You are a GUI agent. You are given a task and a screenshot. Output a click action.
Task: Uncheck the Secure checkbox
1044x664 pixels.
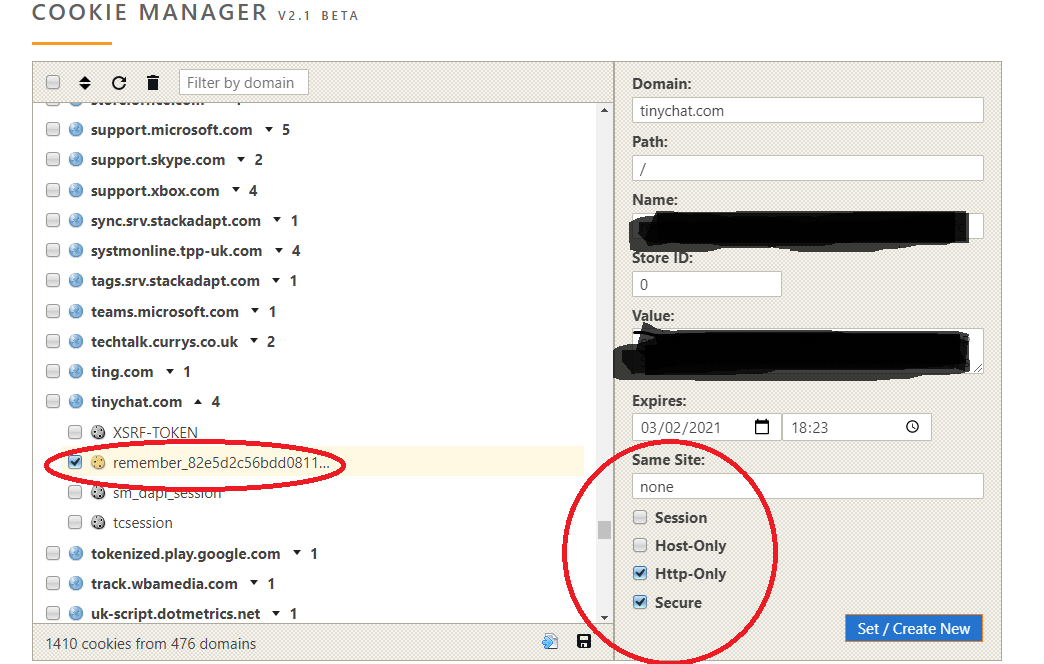pos(640,602)
